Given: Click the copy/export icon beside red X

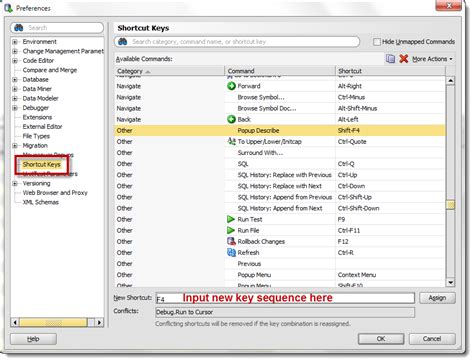Looking at the screenshot, I should [390, 59].
